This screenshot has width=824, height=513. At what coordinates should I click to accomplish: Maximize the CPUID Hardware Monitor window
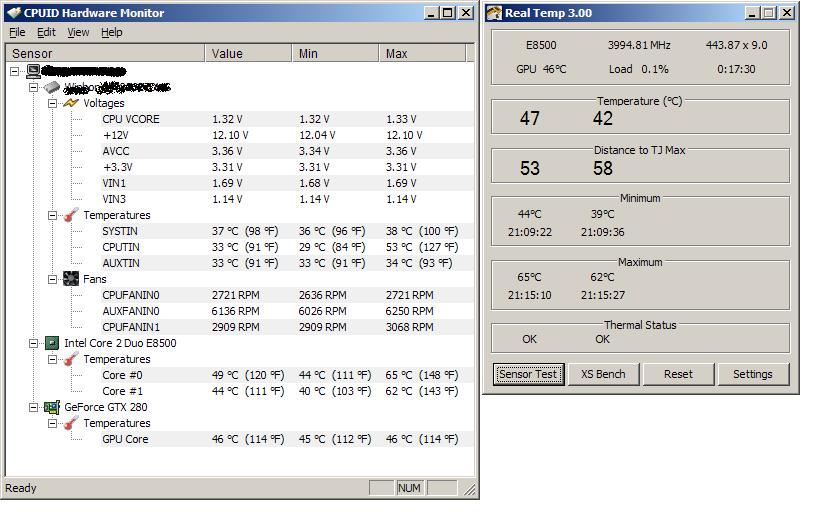[448, 13]
